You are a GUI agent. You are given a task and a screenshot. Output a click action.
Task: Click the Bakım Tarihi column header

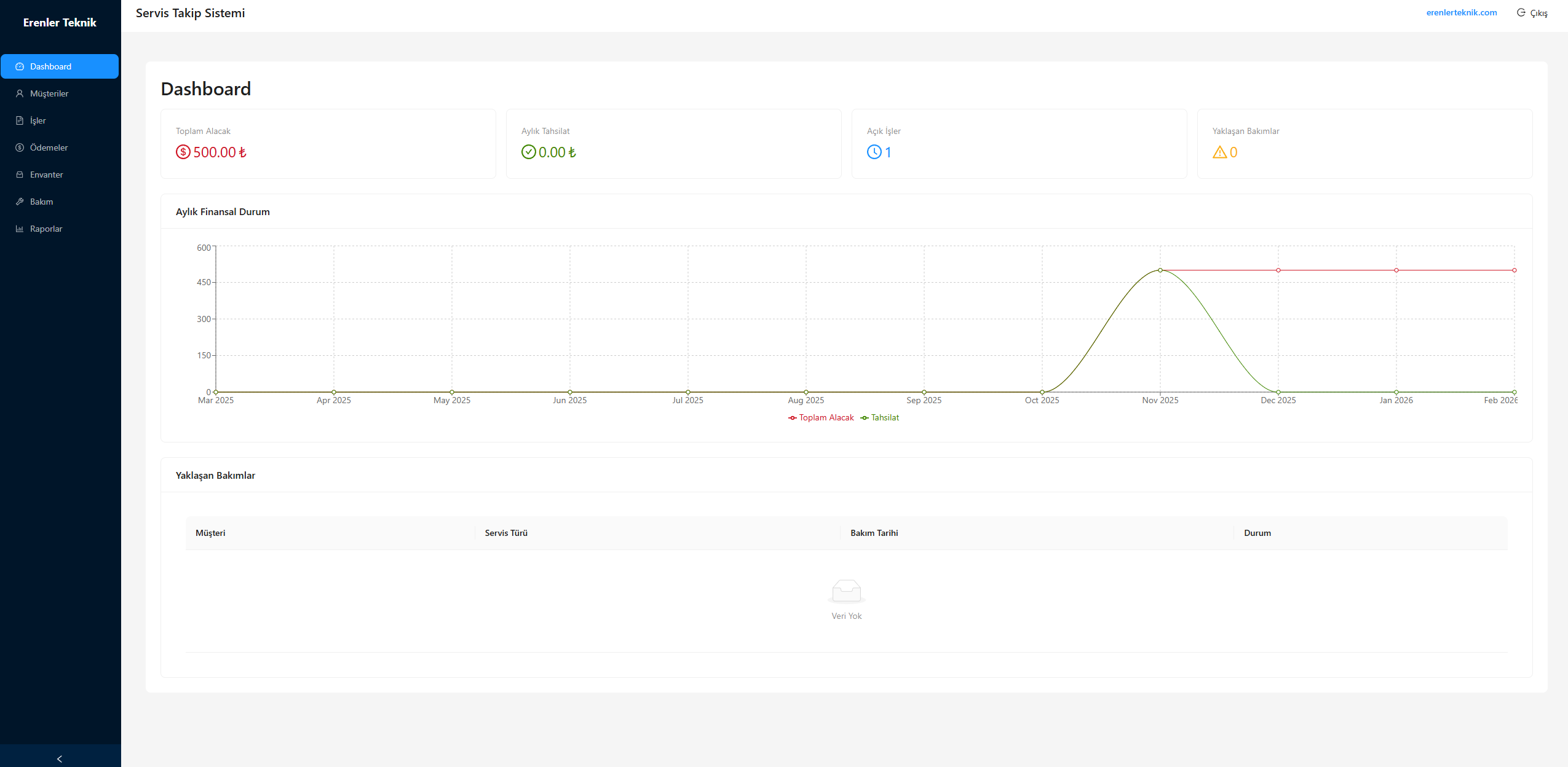click(x=874, y=533)
